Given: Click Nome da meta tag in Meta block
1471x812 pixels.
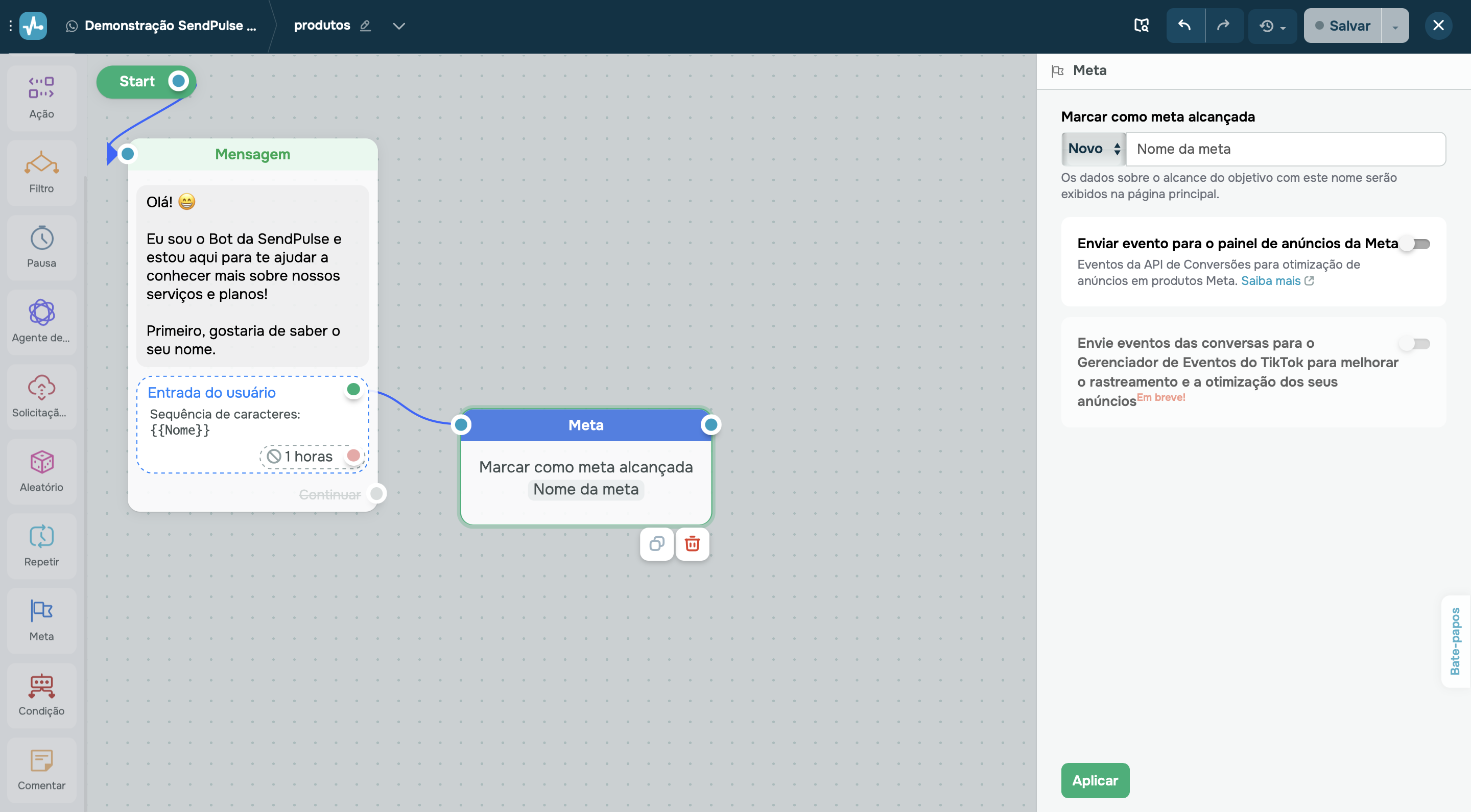Looking at the screenshot, I should pyautogui.click(x=586, y=489).
